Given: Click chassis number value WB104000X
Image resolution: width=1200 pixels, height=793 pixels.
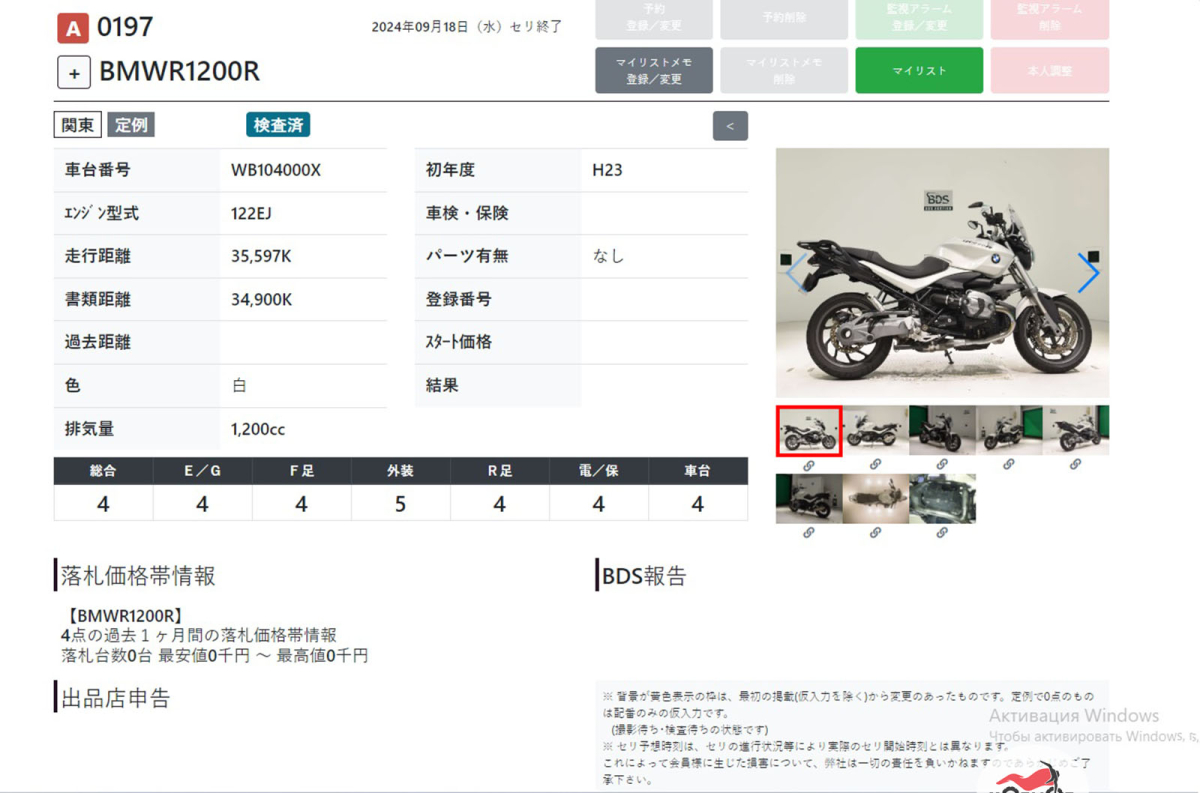Looking at the screenshot, I should 276,170.
